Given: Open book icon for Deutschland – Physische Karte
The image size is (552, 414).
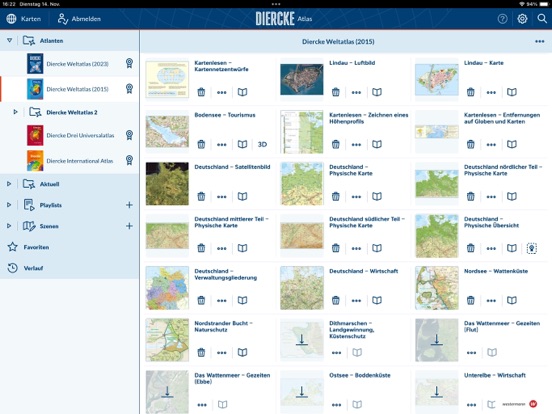Looking at the screenshot, I should (377, 196).
